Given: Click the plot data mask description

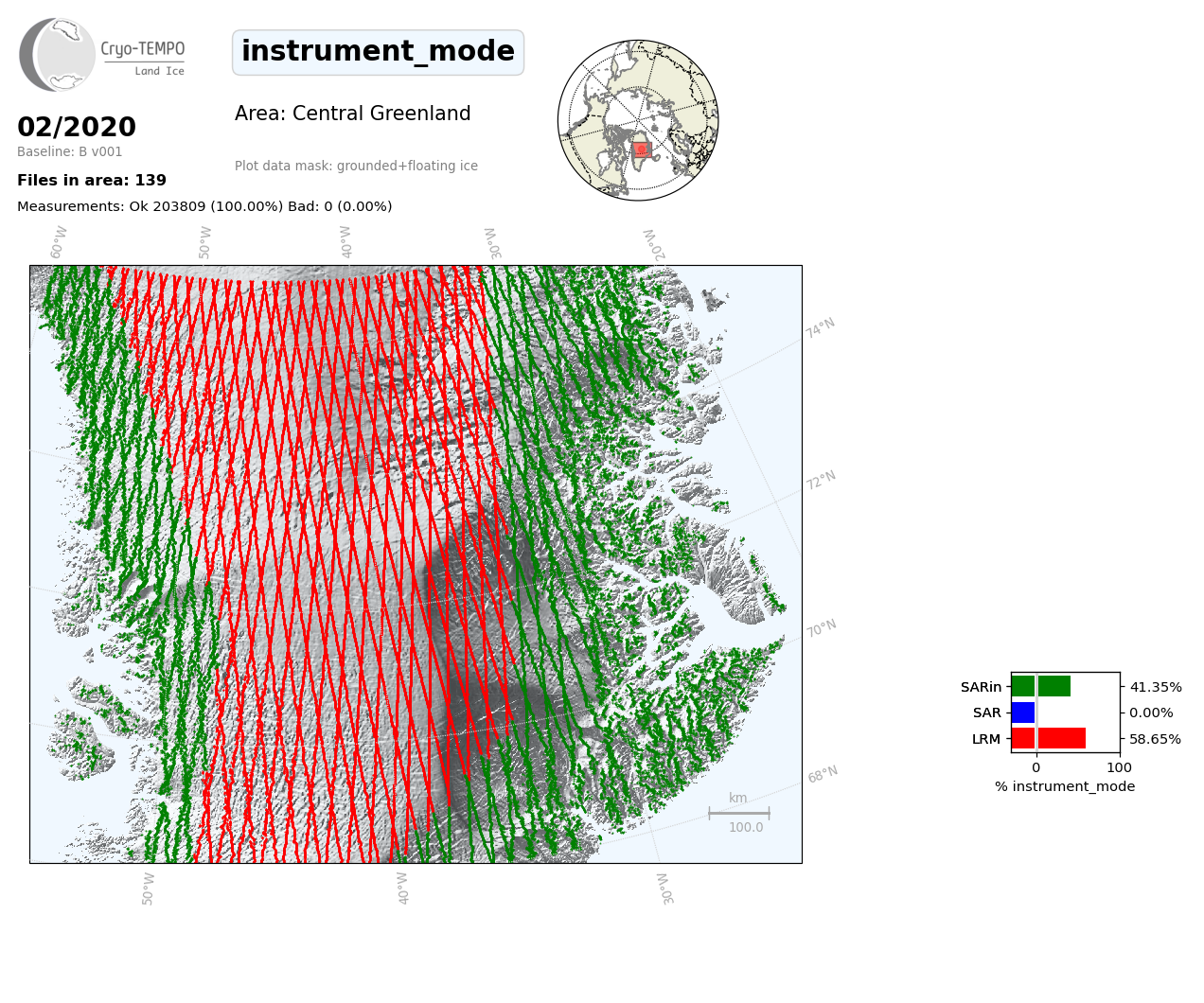Looking at the screenshot, I should (356, 167).
